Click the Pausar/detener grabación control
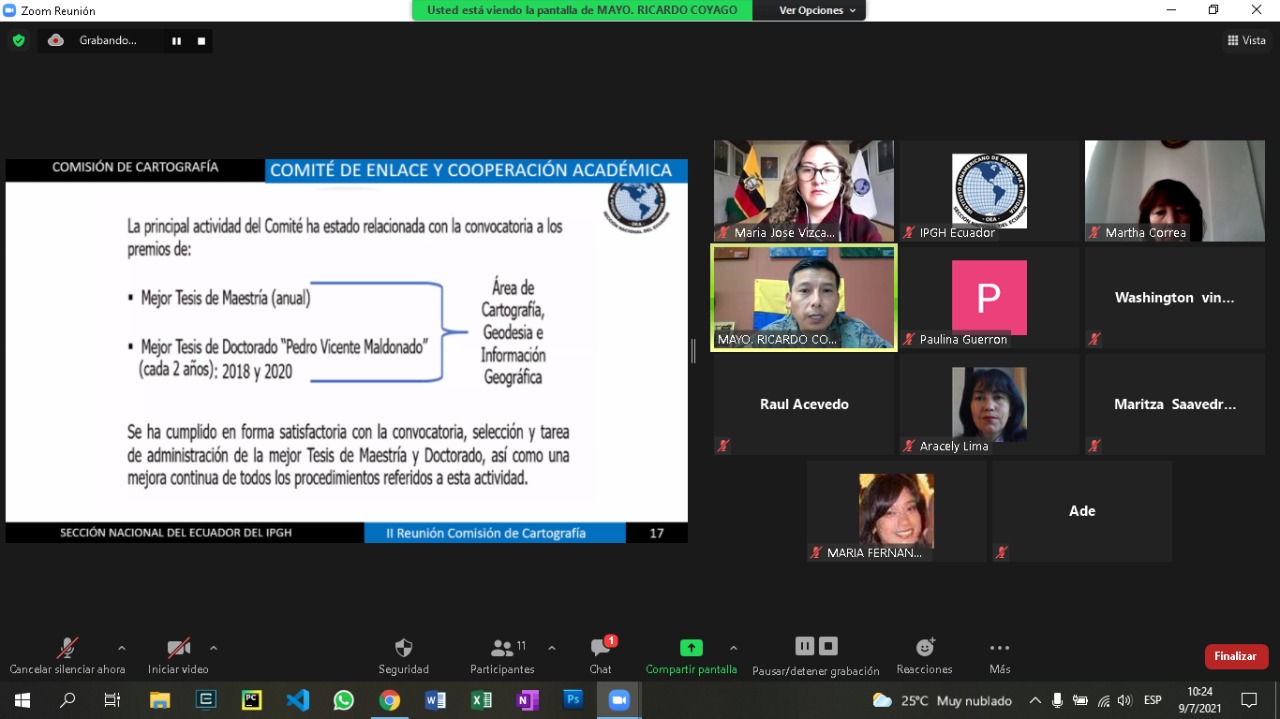The width and height of the screenshot is (1280, 719). (x=815, y=656)
